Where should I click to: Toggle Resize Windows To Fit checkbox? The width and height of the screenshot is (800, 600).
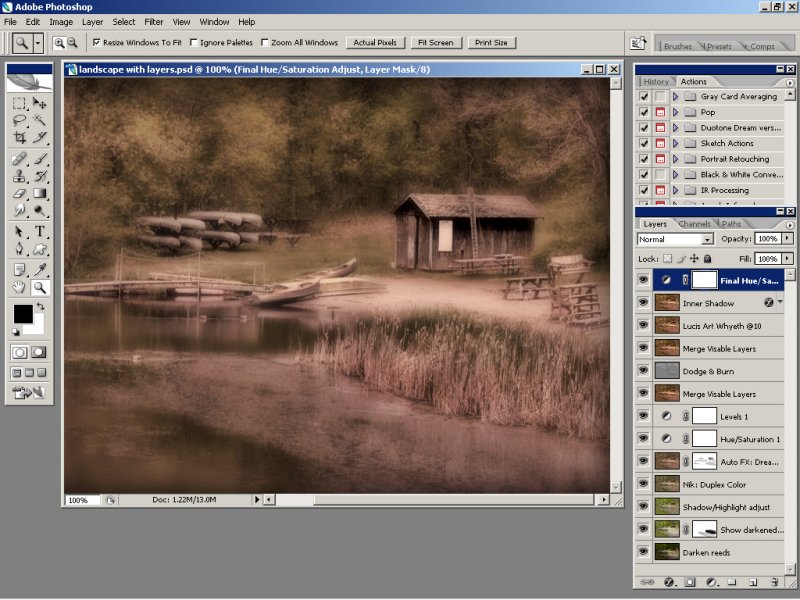[96, 42]
